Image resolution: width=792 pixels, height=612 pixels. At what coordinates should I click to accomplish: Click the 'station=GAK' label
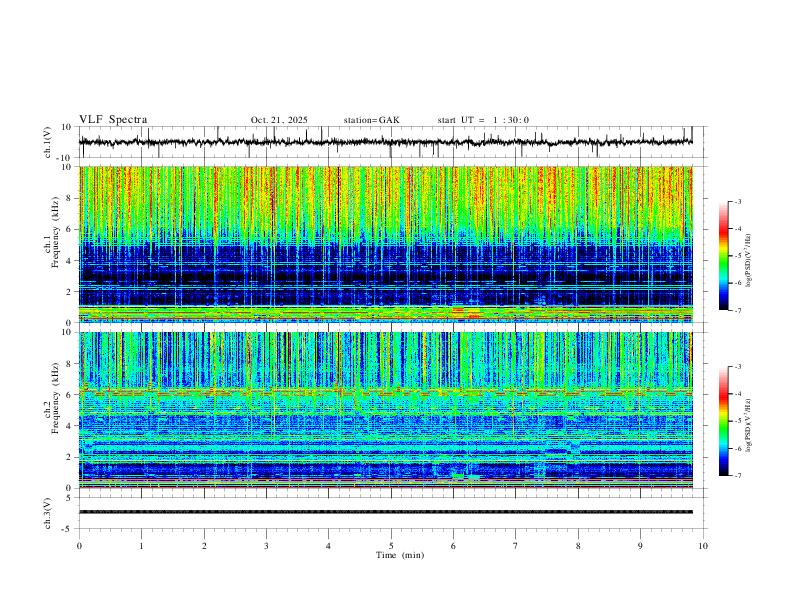(x=371, y=120)
